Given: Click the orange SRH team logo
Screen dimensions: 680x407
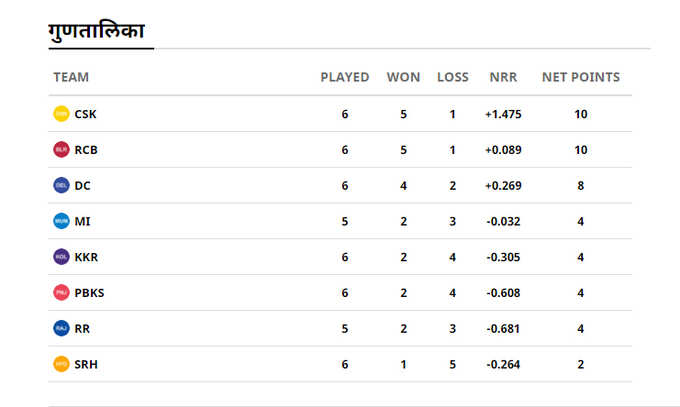Looking at the screenshot, I should click(61, 364).
